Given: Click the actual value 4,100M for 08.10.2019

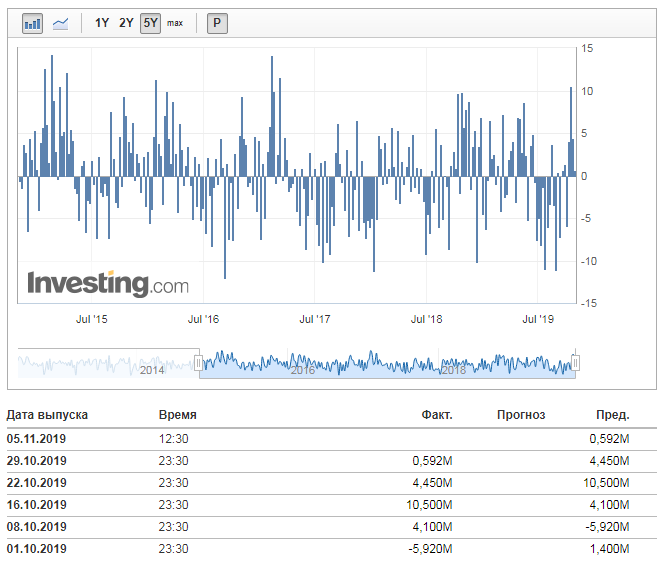Looking at the screenshot, I should (432, 527).
